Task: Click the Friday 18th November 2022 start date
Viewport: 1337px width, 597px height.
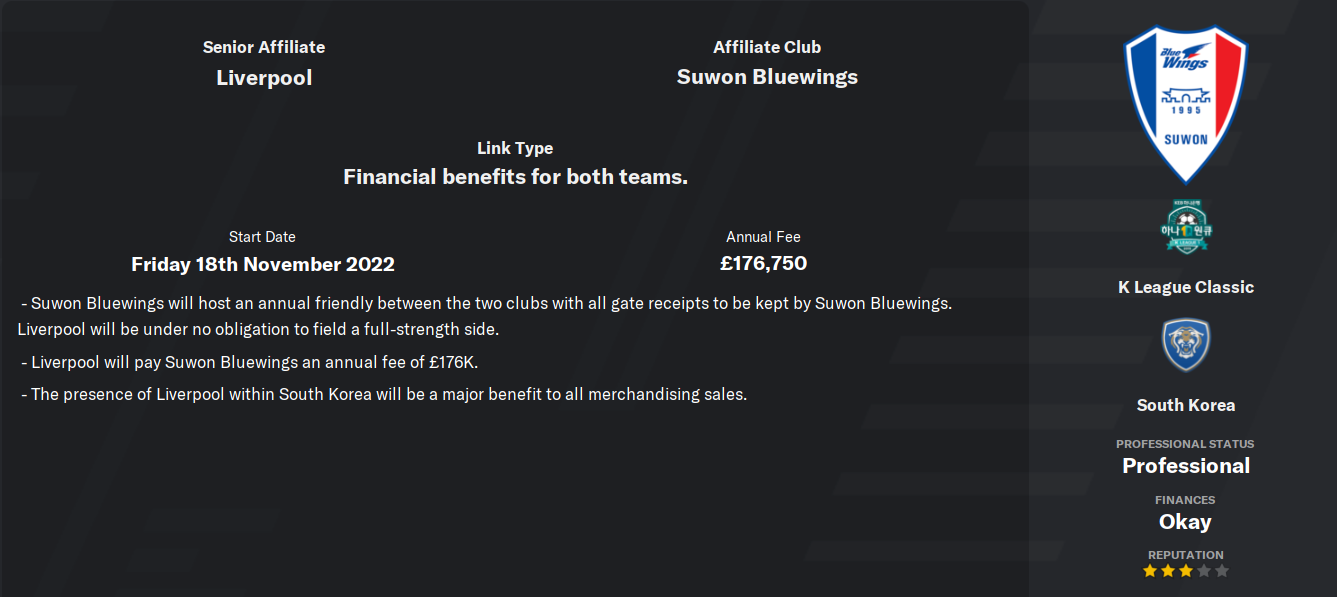Action: pyautogui.click(x=263, y=264)
